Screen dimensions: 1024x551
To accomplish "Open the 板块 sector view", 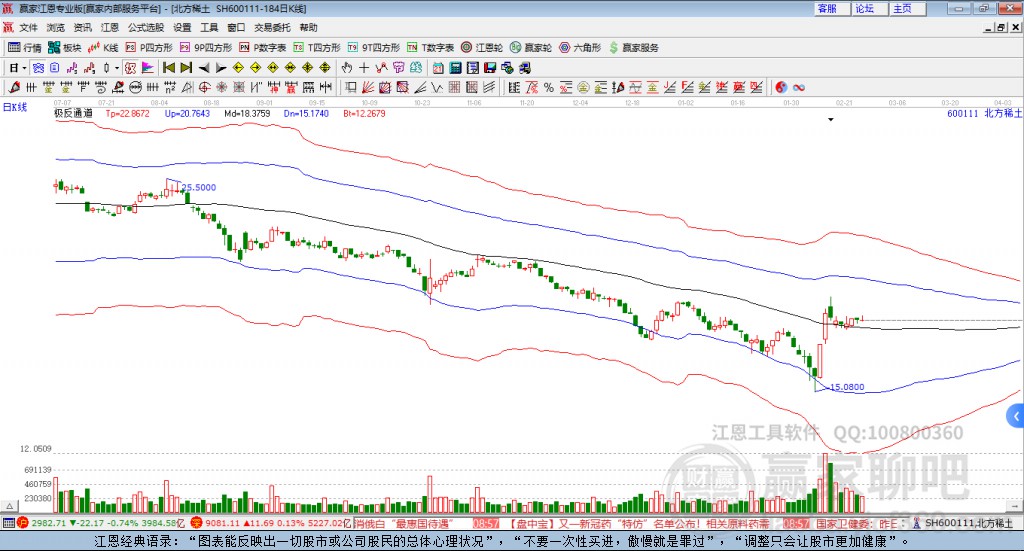I will tap(64, 48).
